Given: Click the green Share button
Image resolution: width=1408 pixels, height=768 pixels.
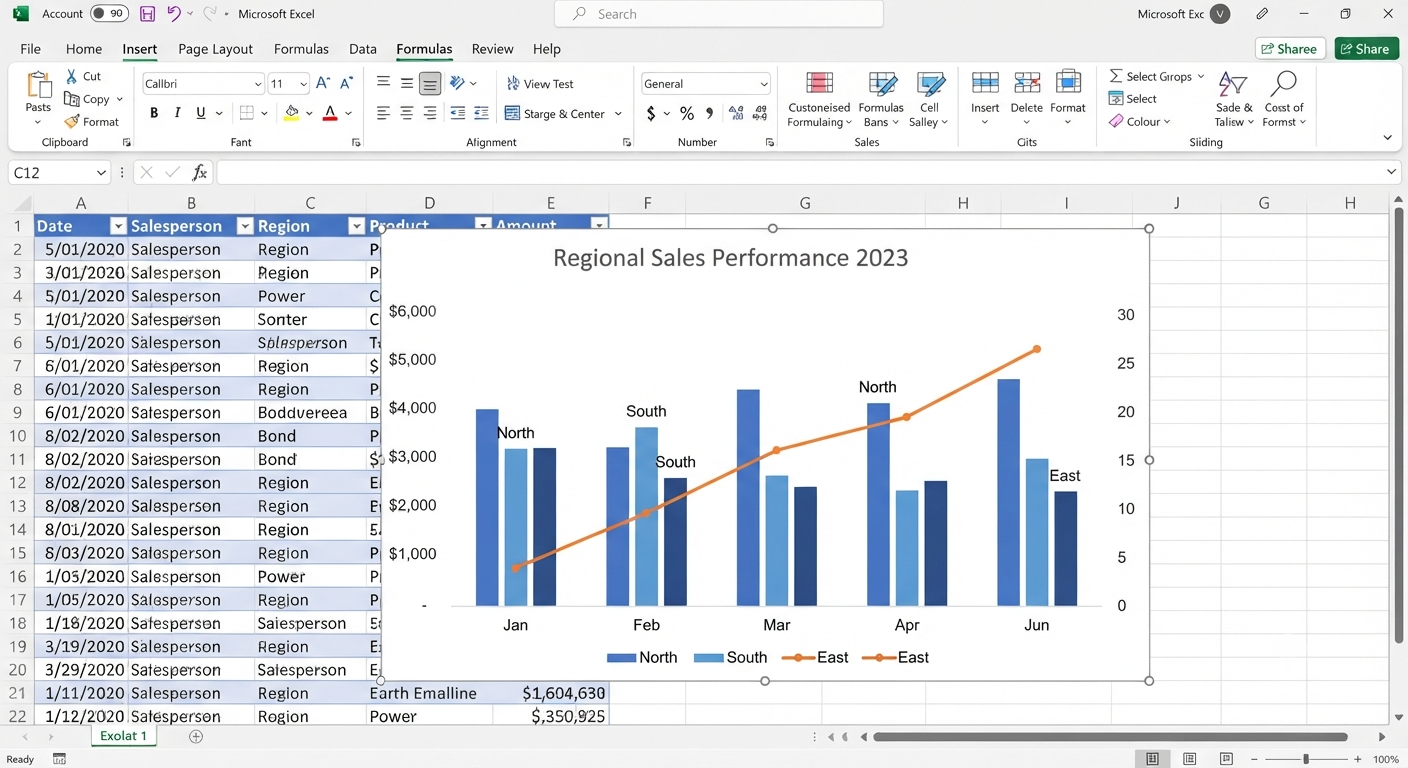Looking at the screenshot, I should [1366, 48].
